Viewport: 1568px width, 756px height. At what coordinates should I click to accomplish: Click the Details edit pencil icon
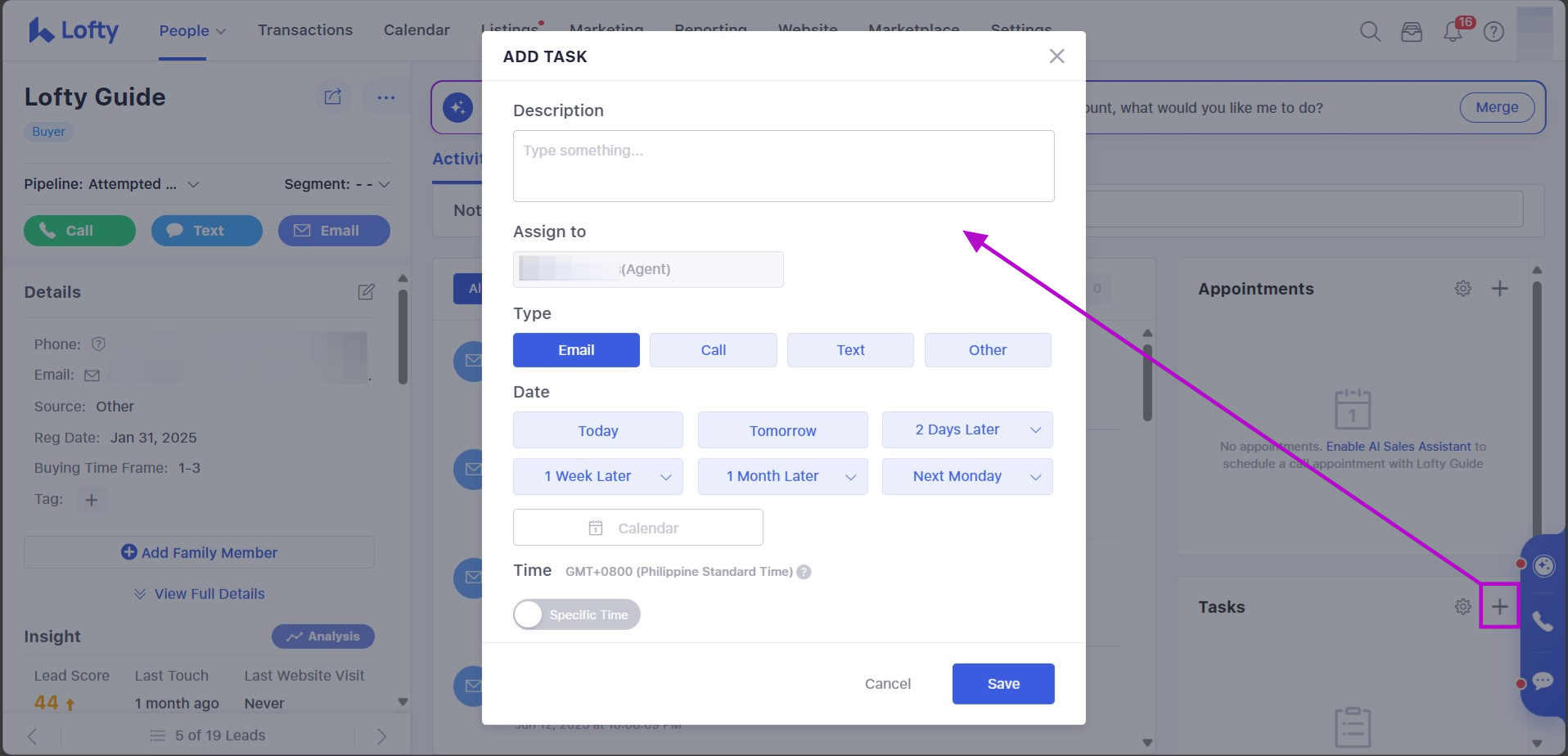coord(366,292)
